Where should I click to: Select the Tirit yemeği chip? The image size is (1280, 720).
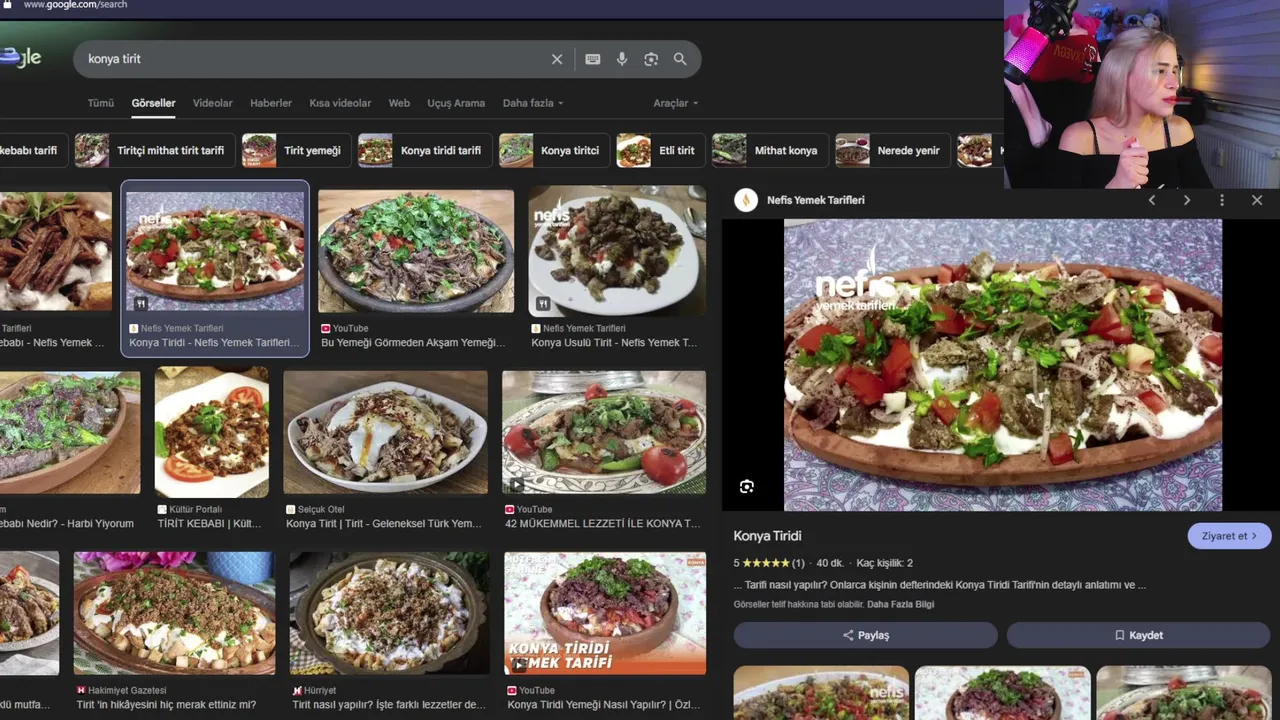[296, 150]
